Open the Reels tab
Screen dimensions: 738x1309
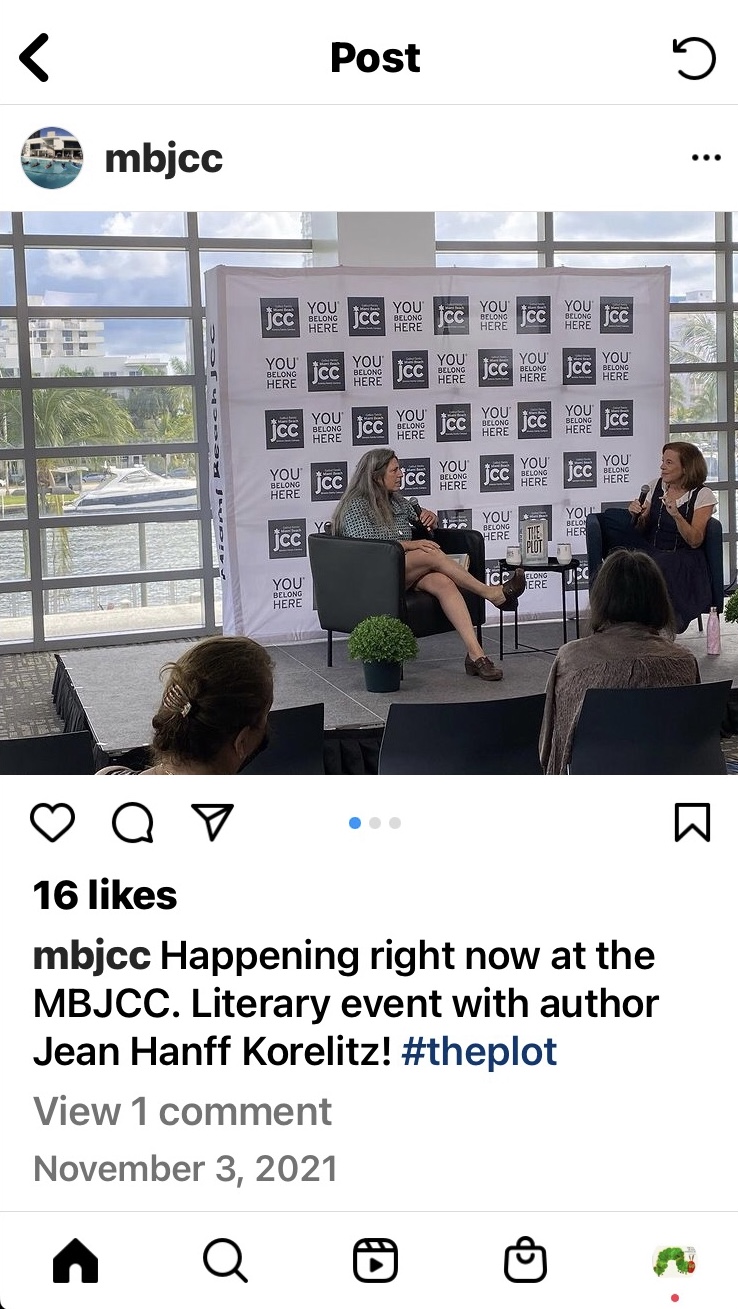375,1261
